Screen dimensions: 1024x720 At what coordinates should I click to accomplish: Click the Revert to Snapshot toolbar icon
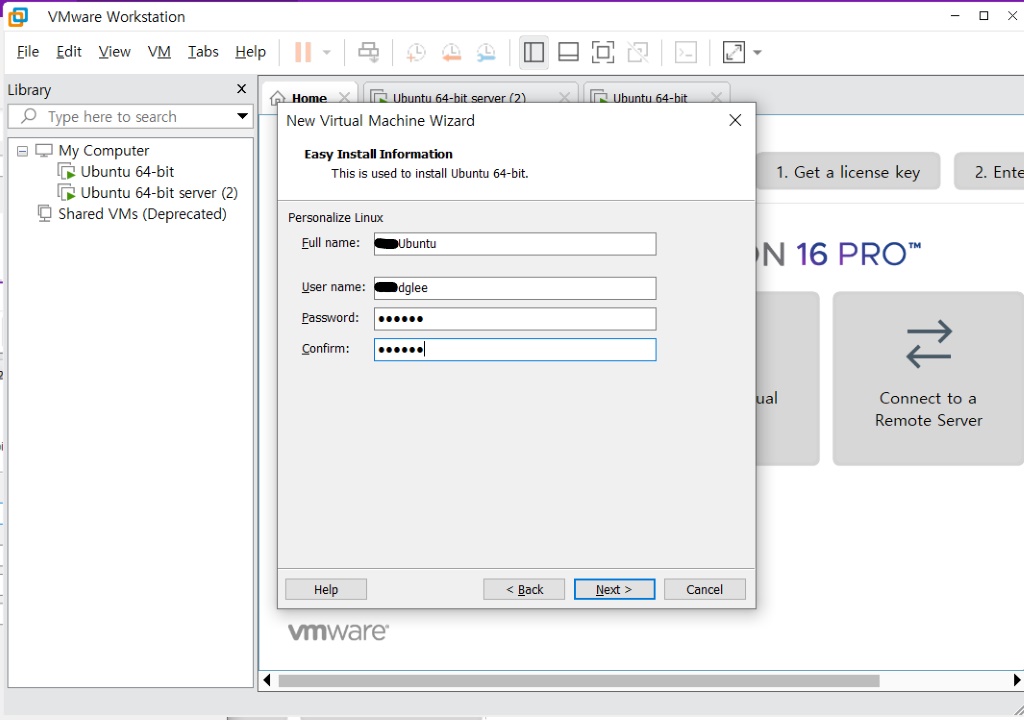point(451,52)
